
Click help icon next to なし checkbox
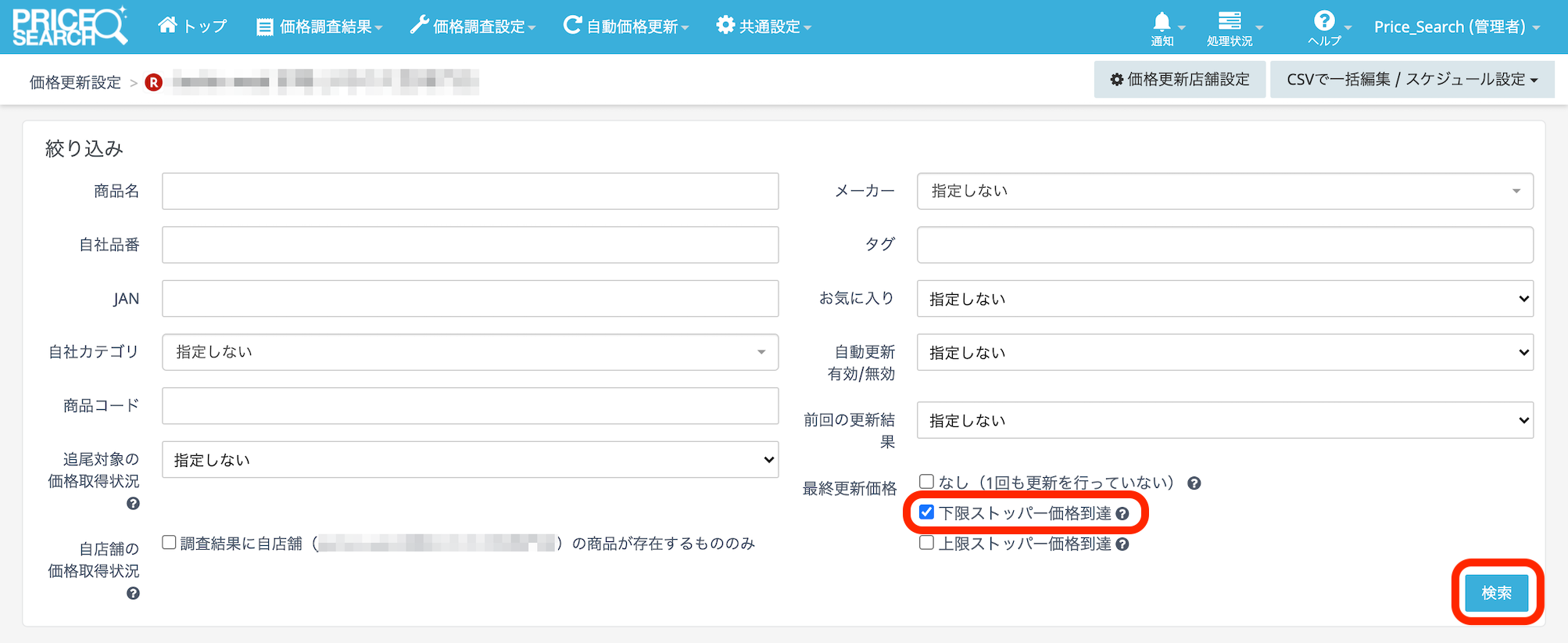(1194, 483)
